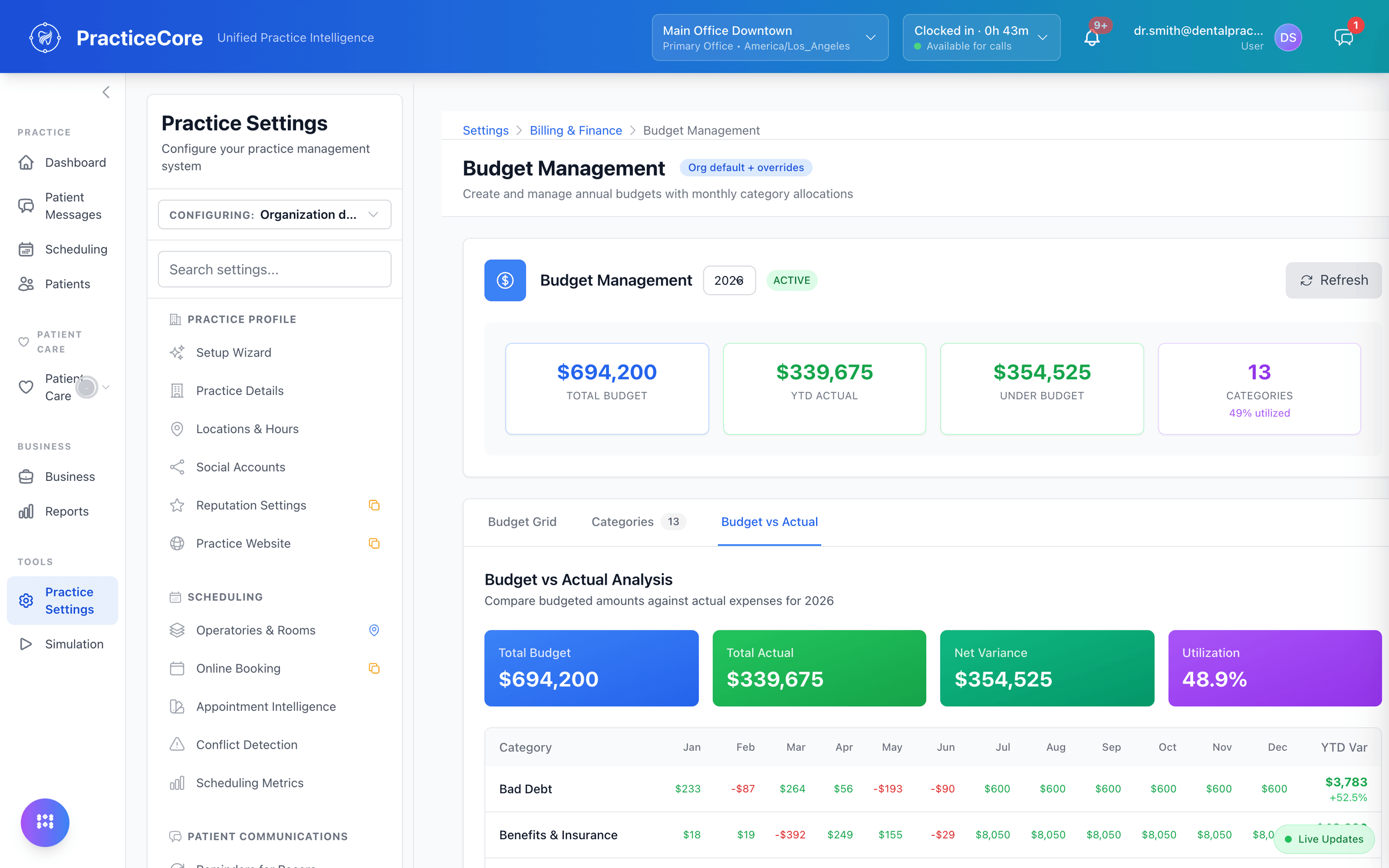Expand the Clocked in status dropdown

coord(981,37)
